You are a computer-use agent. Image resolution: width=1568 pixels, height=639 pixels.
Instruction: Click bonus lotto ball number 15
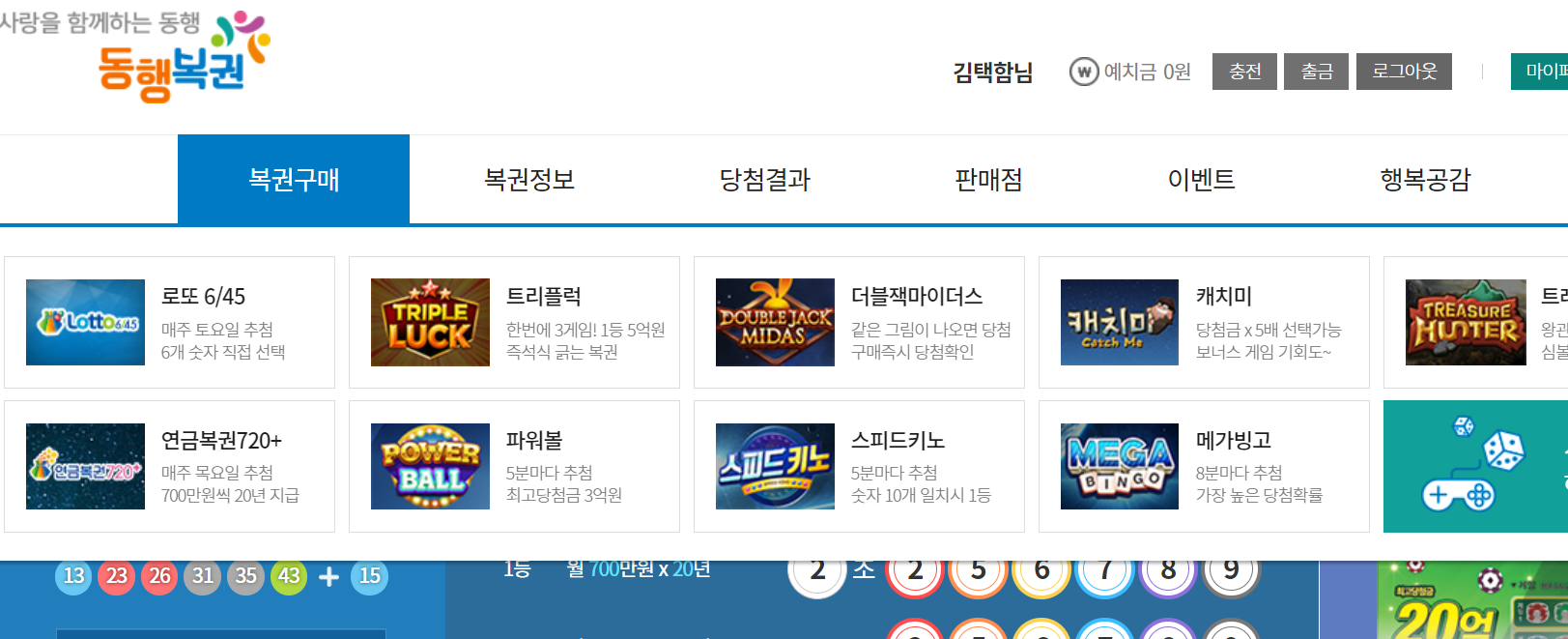click(x=370, y=576)
